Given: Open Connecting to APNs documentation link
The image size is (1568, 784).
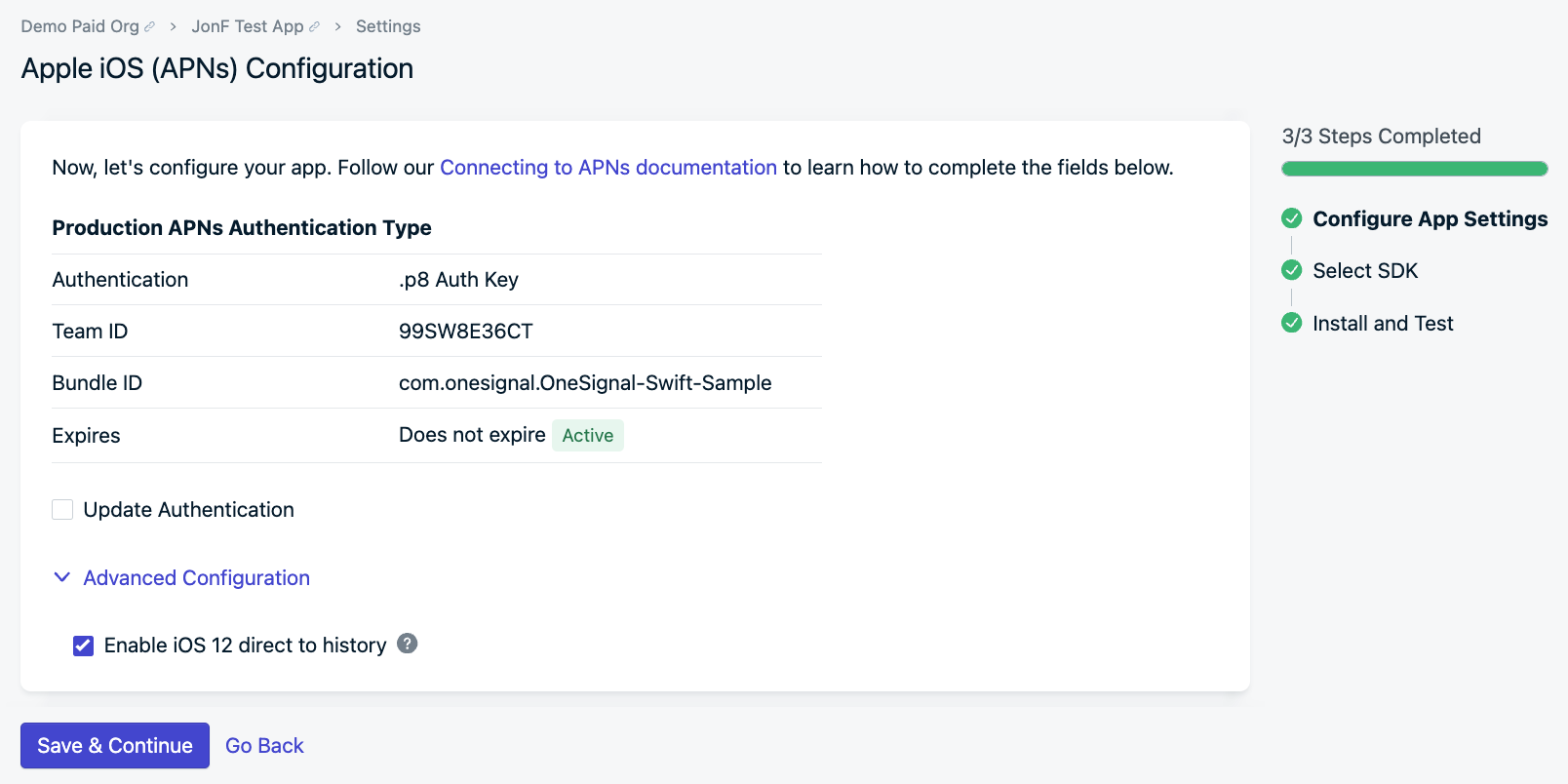Looking at the screenshot, I should click(608, 167).
